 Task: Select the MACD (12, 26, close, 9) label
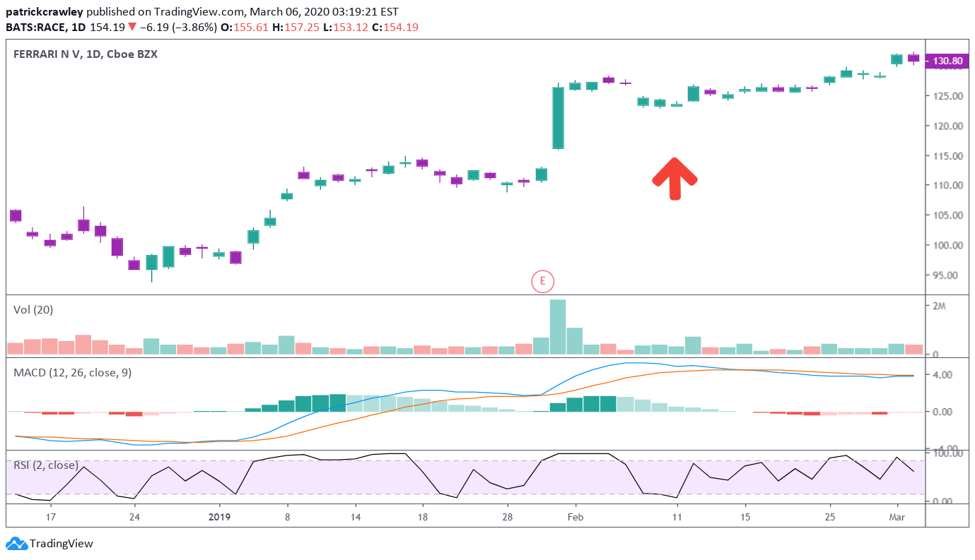point(72,373)
